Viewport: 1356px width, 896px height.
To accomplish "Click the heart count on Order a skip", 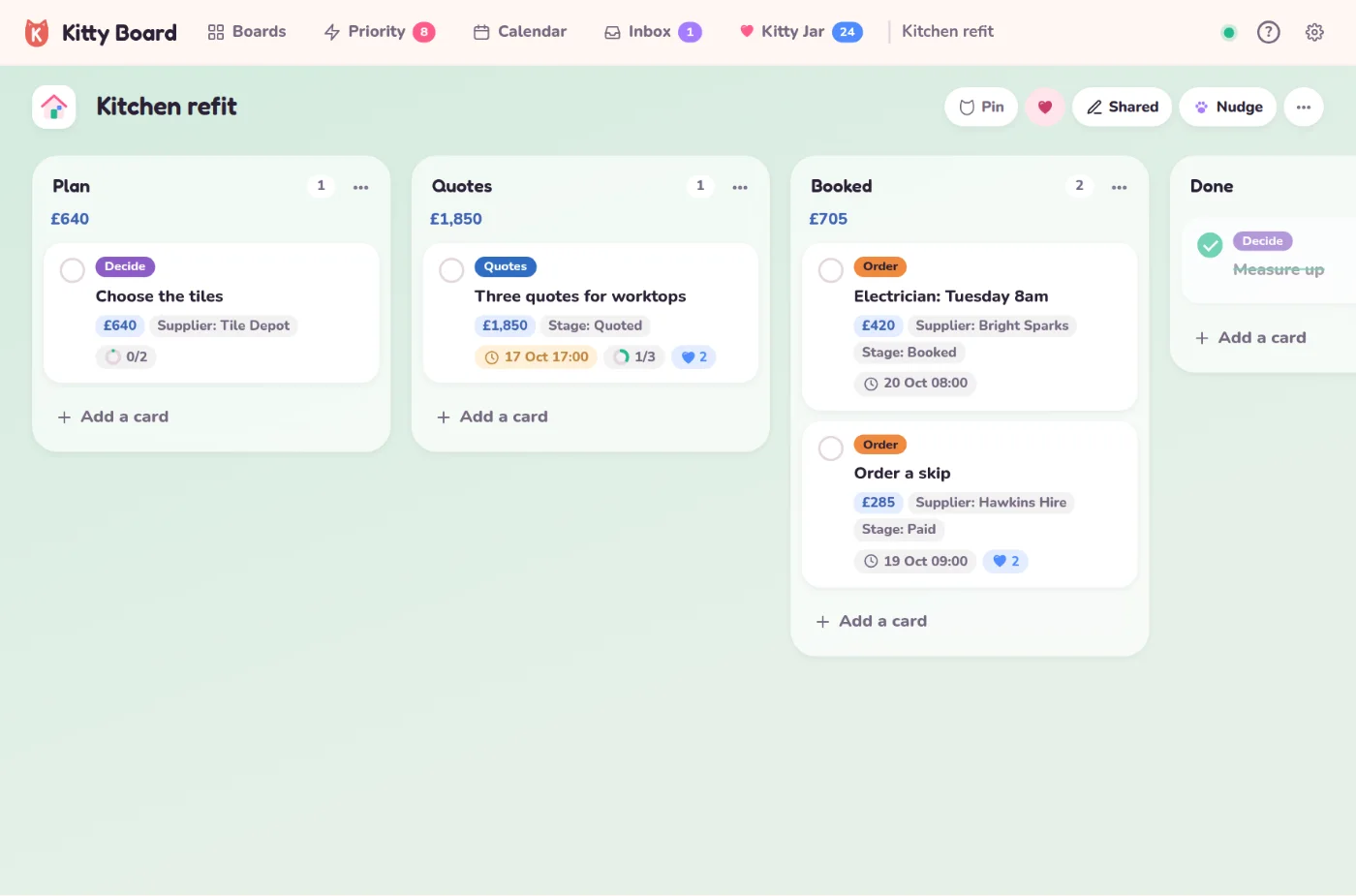I will pyautogui.click(x=1005, y=561).
